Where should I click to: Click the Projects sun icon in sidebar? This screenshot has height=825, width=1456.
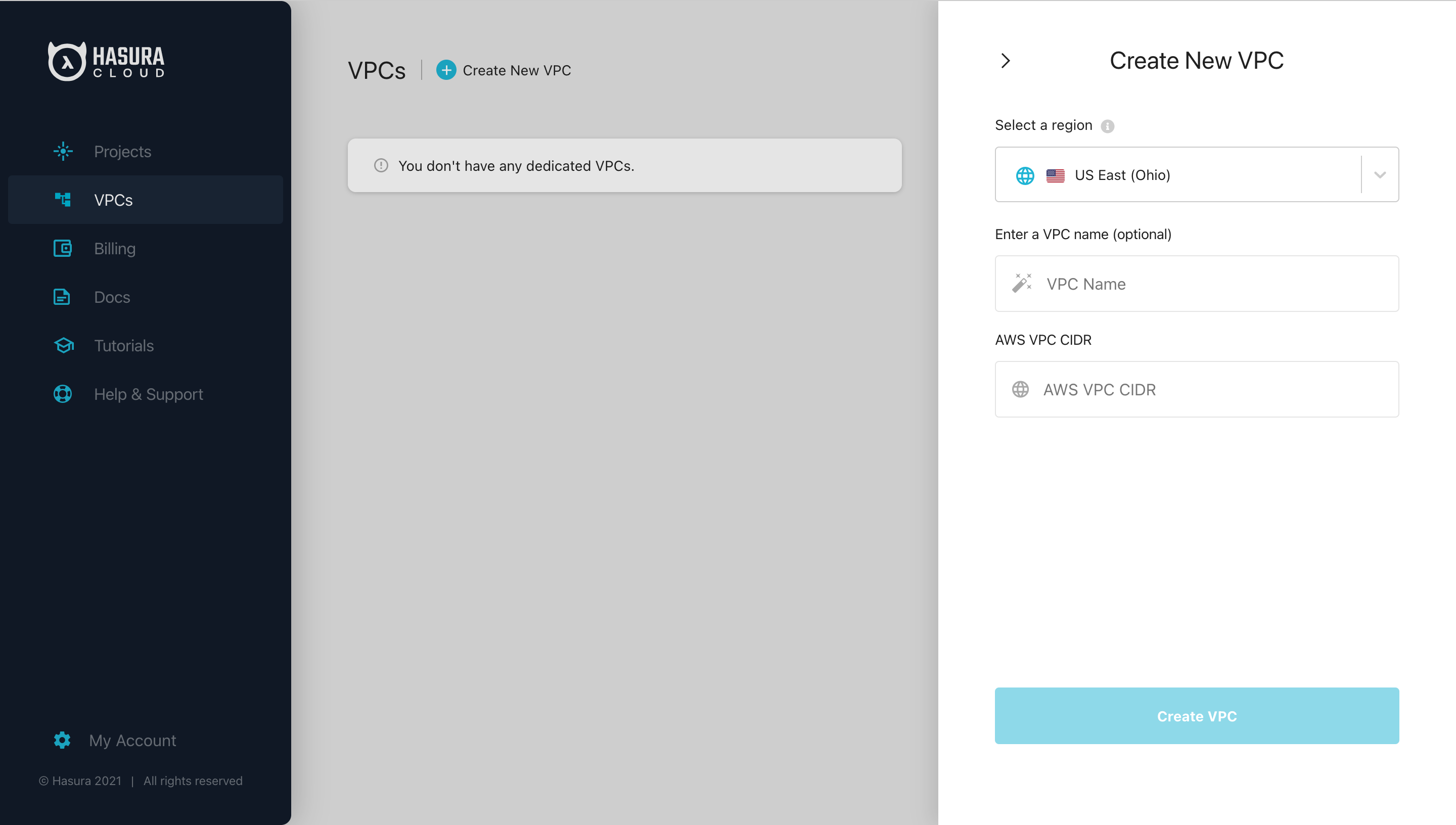tap(63, 151)
